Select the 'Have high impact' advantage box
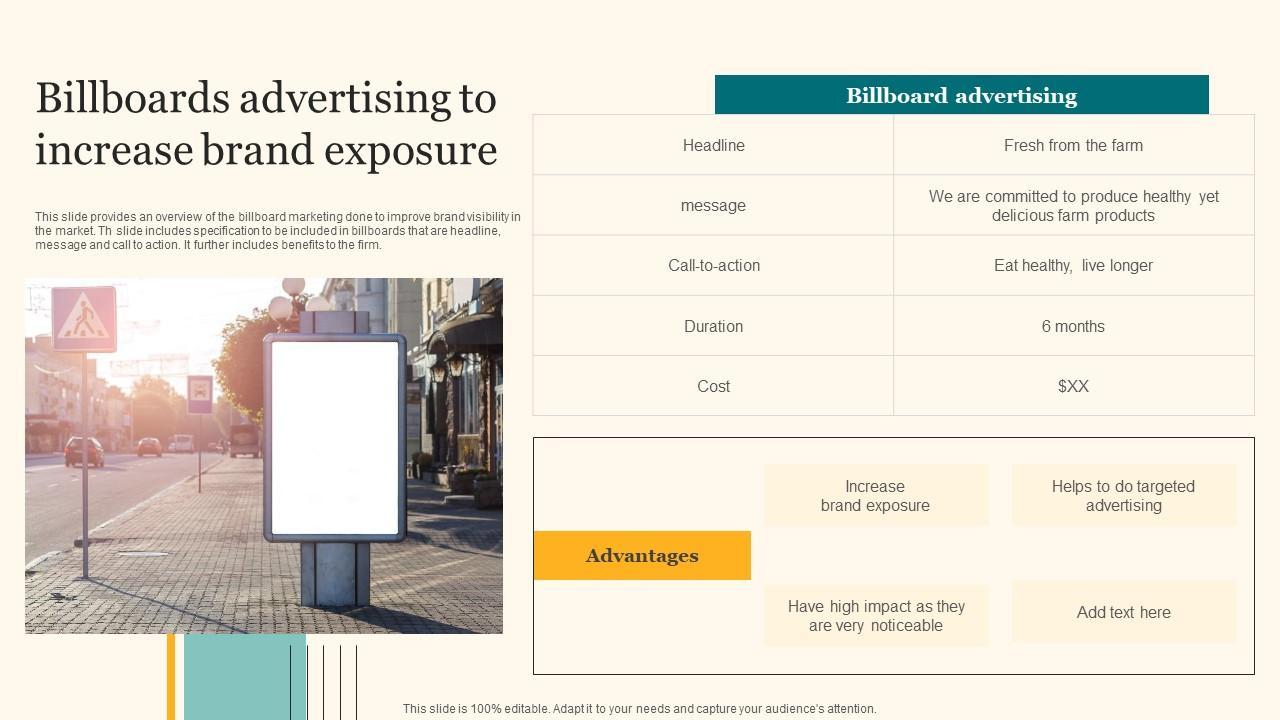The image size is (1280, 720). pos(875,615)
